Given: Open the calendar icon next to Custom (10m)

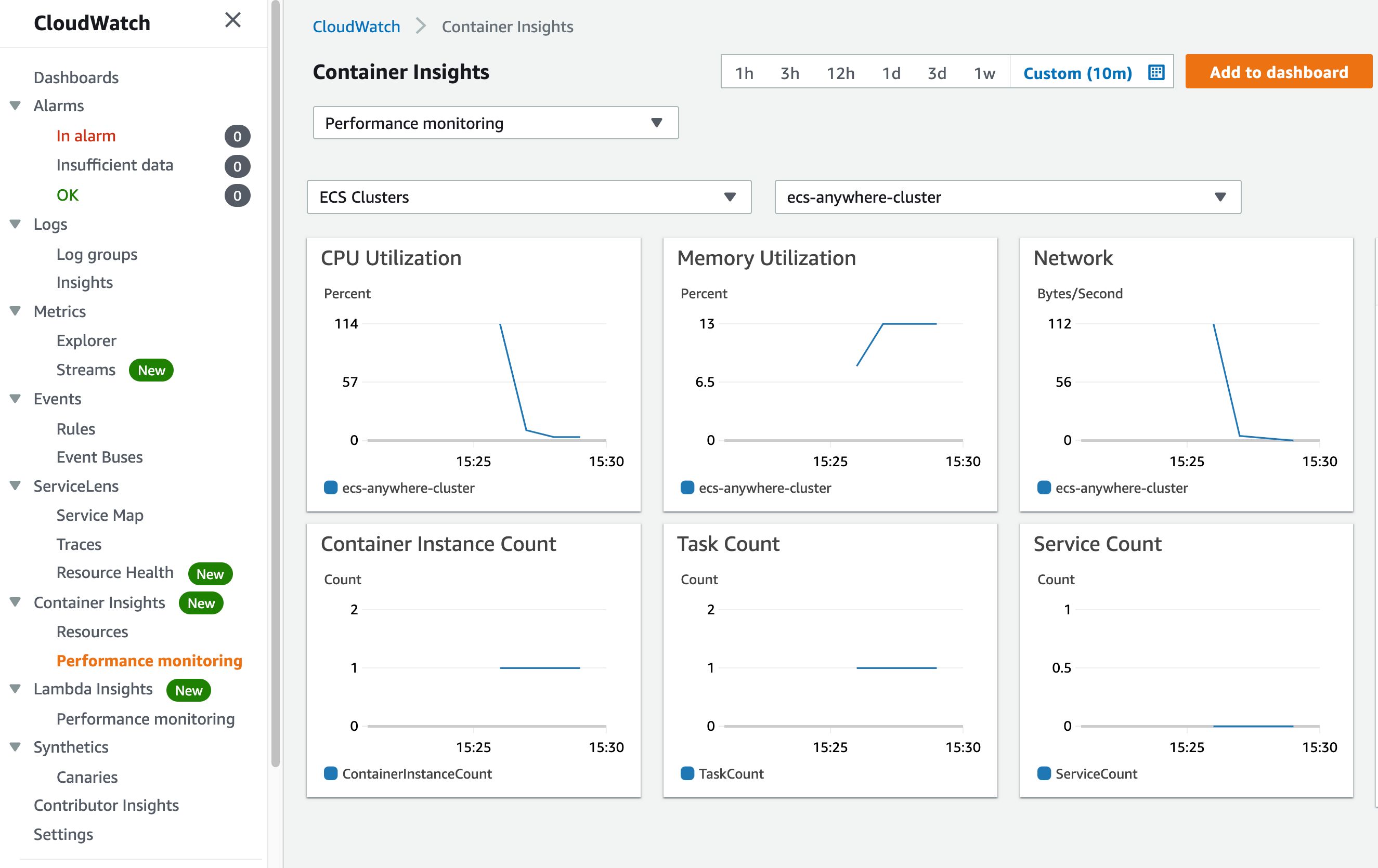Looking at the screenshot, I should click(x=1156, y=73).
